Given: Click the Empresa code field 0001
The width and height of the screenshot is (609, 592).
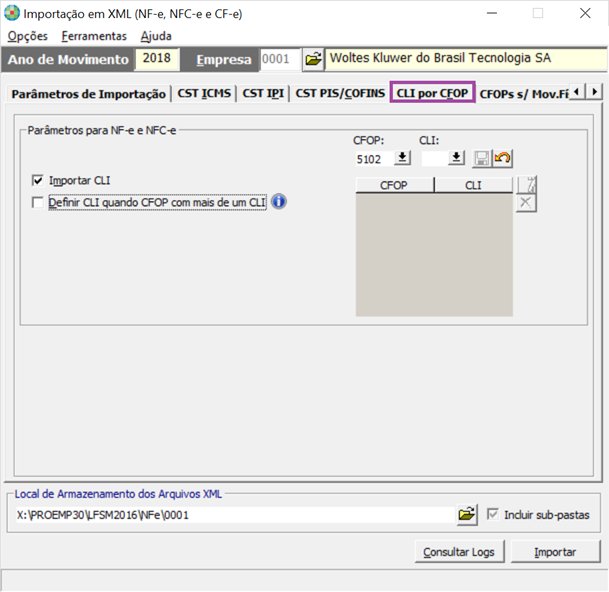Looking at the screenshot, I should tap(280, 59).
